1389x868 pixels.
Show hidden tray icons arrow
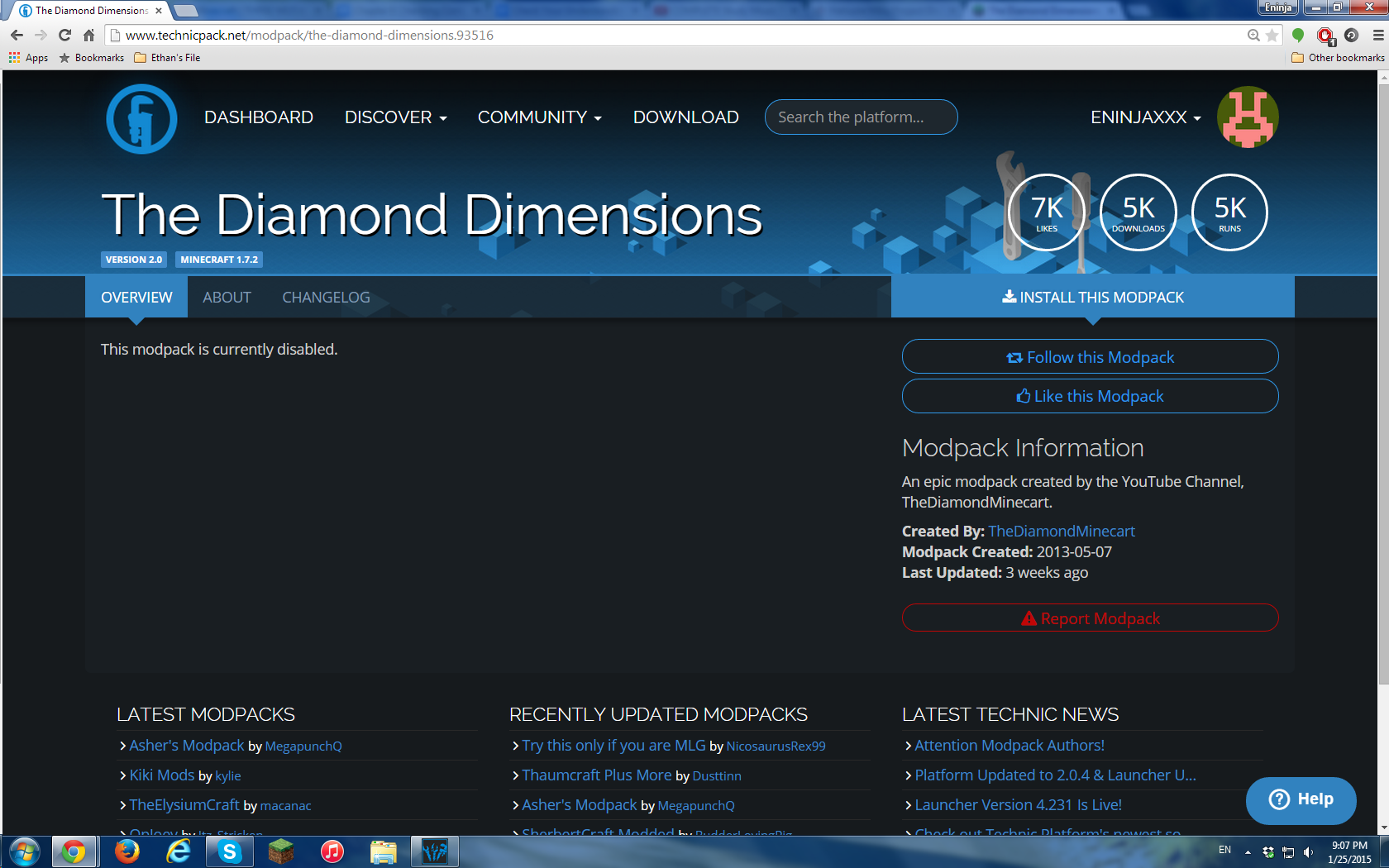pos(1248,851)
